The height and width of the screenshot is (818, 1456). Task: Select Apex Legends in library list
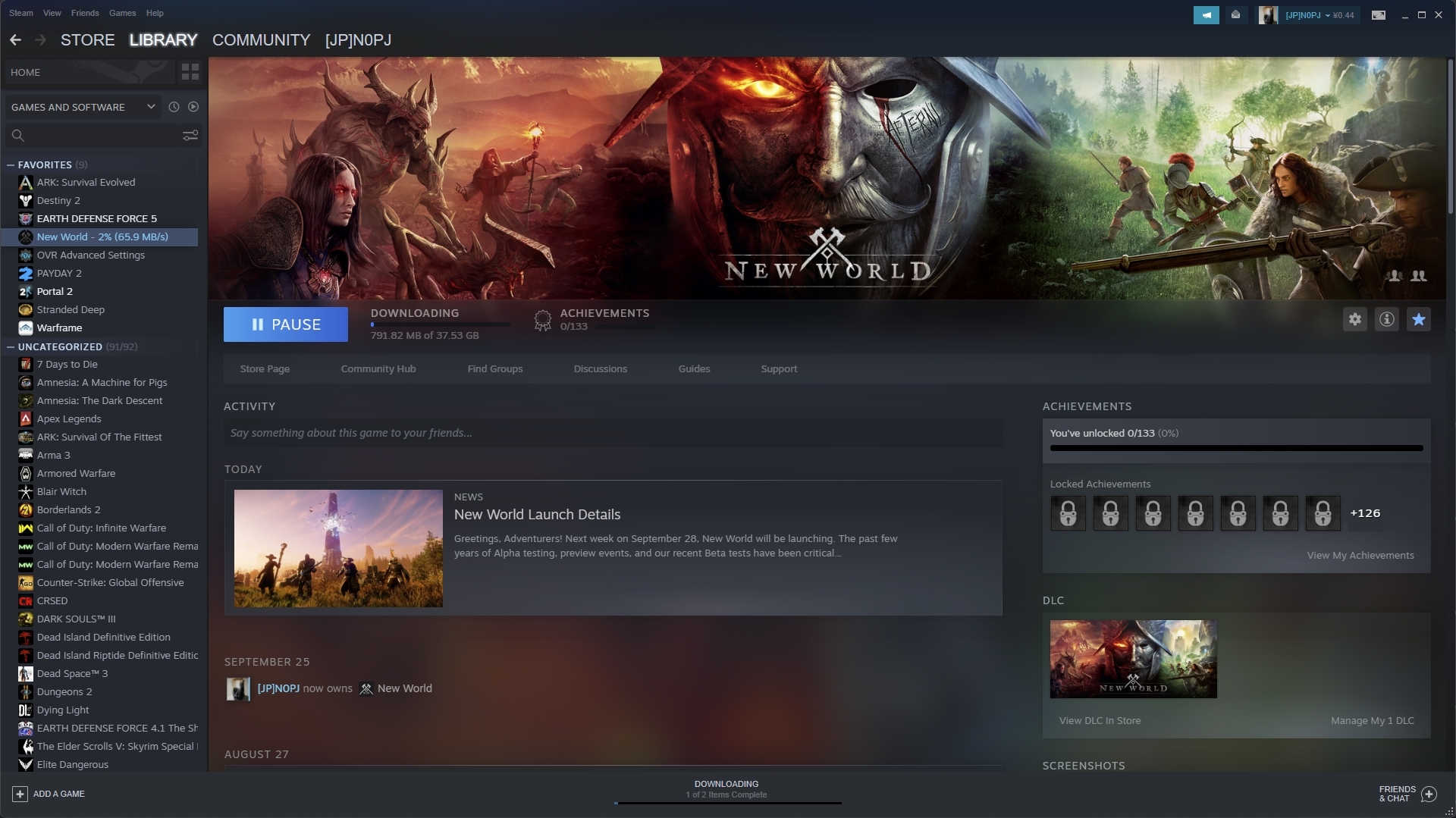(x=69, y=418)
